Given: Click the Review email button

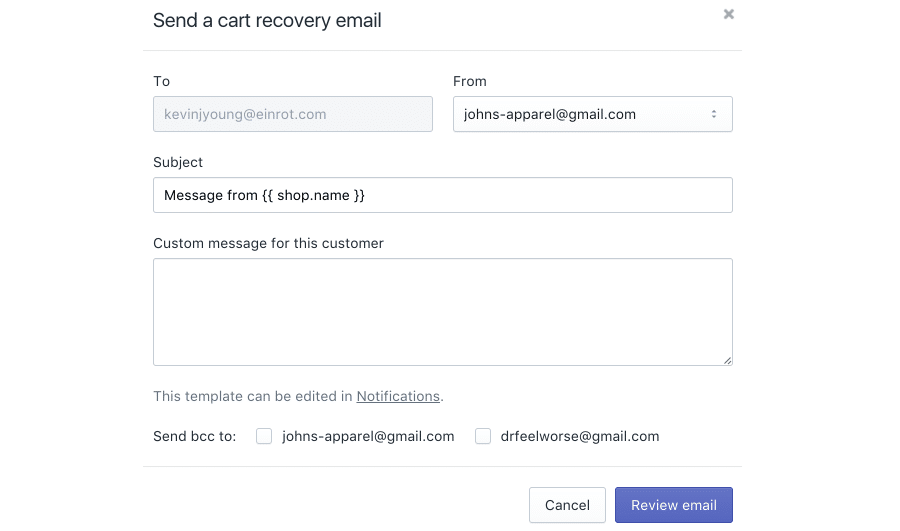Looking at the screenshot, I should pos(673,505).
